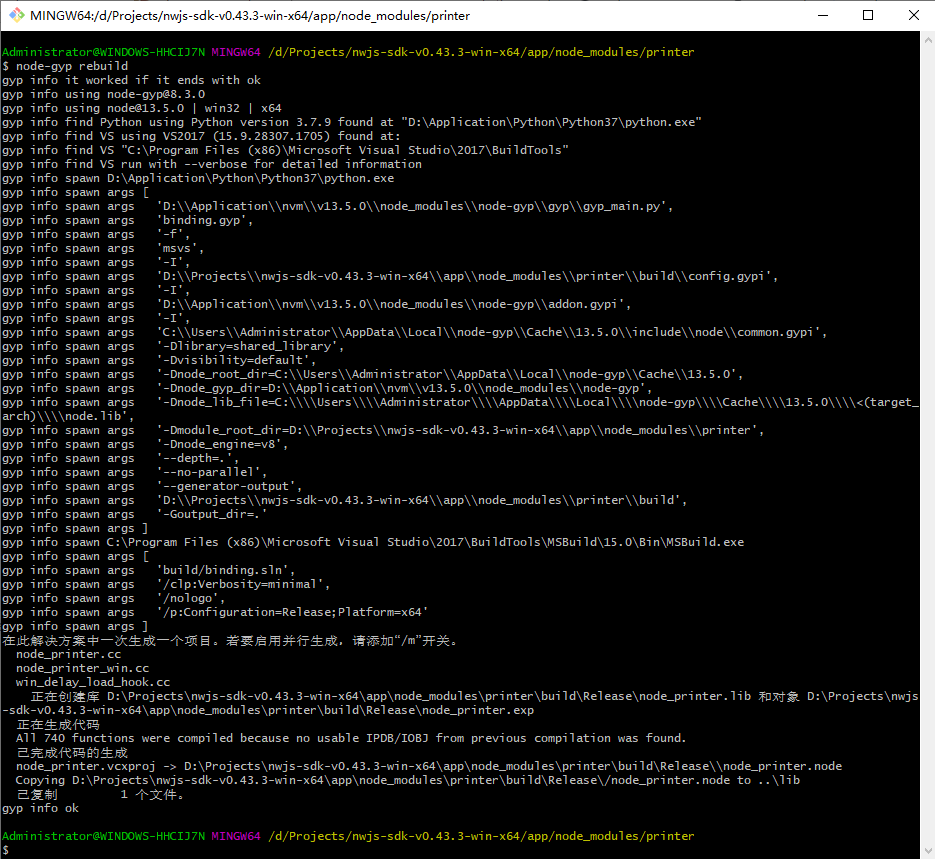Click the config.gypi path line
This screenshot has width=935, height=859.
(390, 276)
